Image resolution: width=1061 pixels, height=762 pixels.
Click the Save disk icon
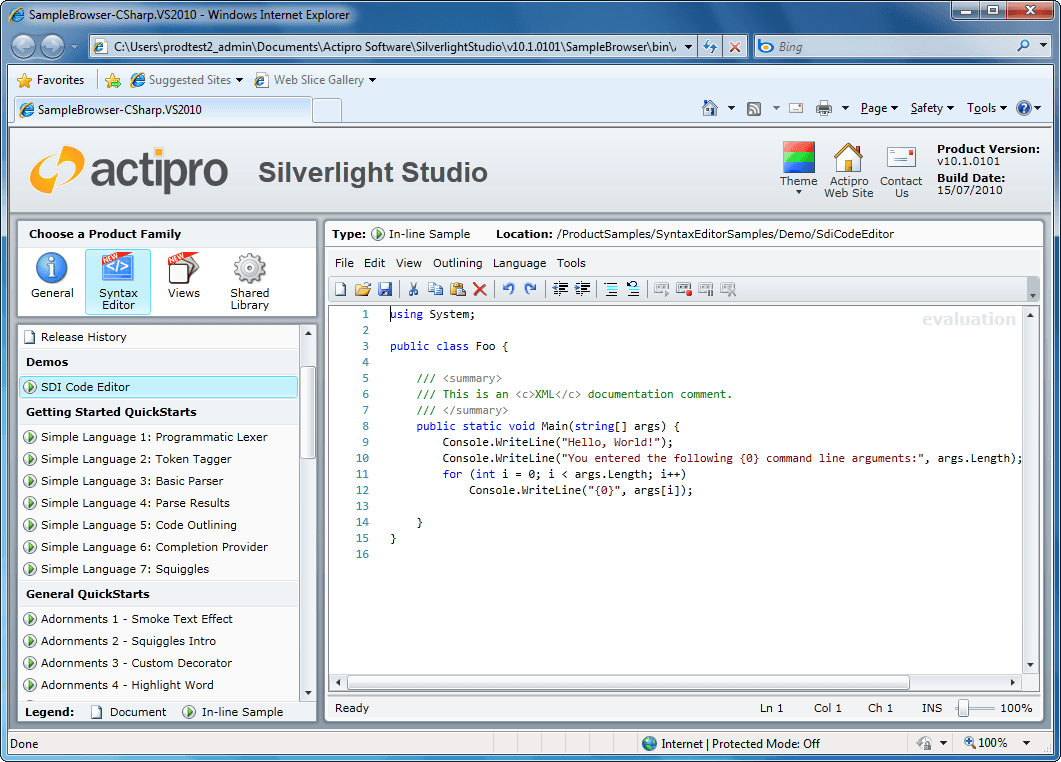pos(385,290)
